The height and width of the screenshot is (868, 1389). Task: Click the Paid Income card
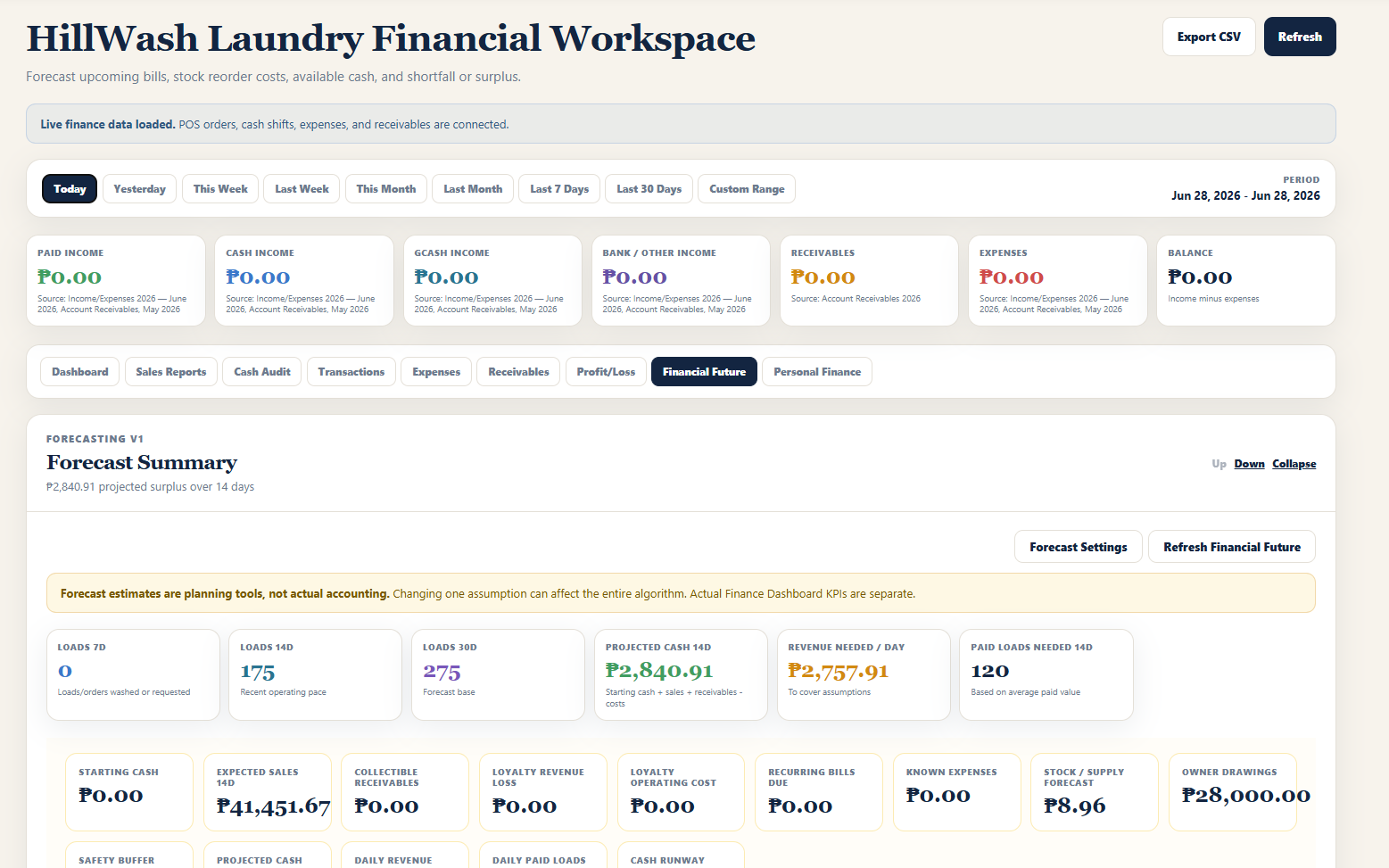point(116,281)
